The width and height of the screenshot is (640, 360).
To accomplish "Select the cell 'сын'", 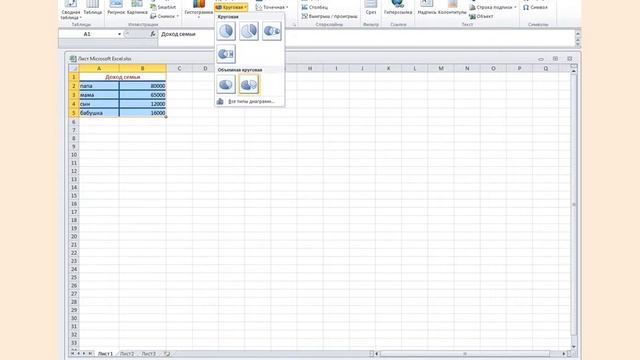I will click(99, 104).
